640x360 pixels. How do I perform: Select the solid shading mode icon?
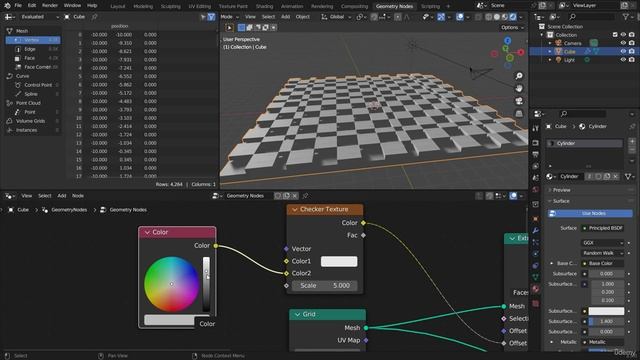[497, 17]
